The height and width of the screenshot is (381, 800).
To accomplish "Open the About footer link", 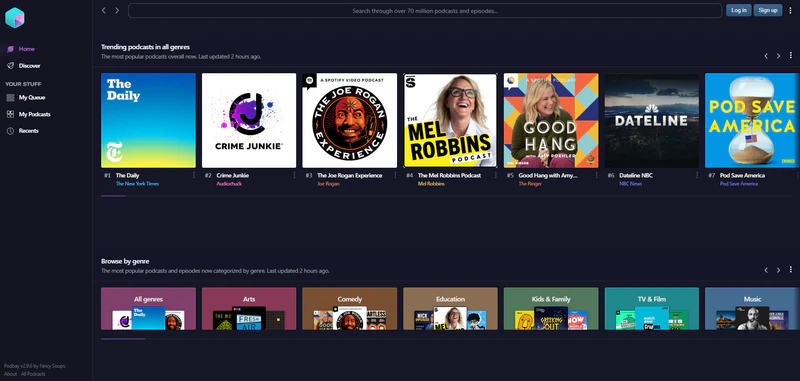I will point(10,374).
